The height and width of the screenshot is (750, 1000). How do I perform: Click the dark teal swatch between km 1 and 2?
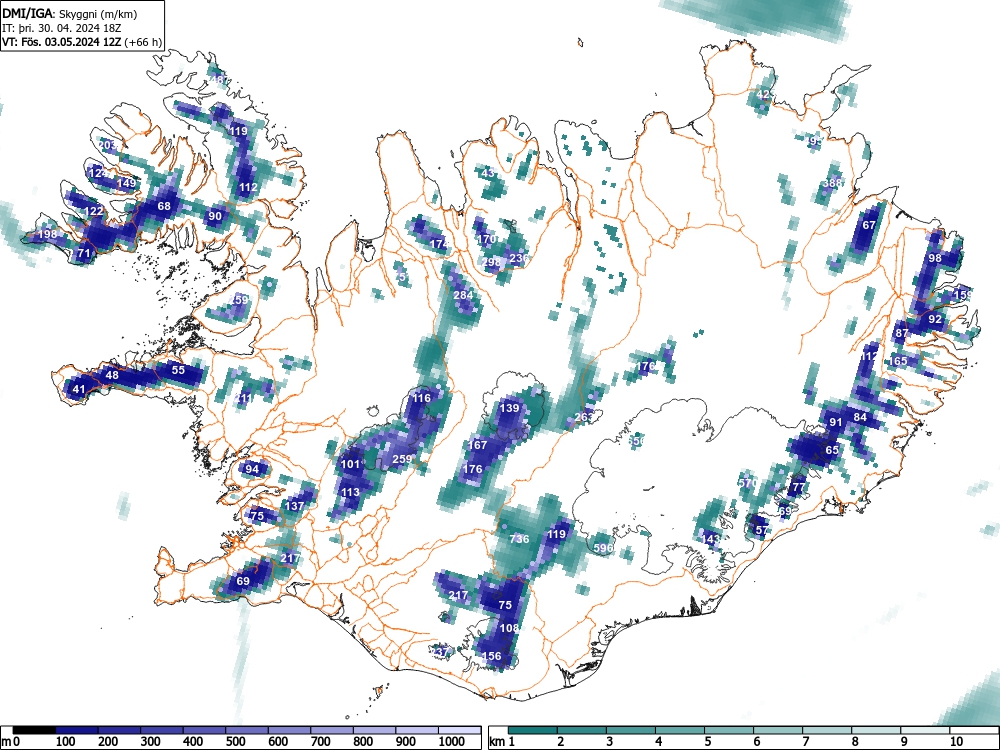tap(533, 730)
